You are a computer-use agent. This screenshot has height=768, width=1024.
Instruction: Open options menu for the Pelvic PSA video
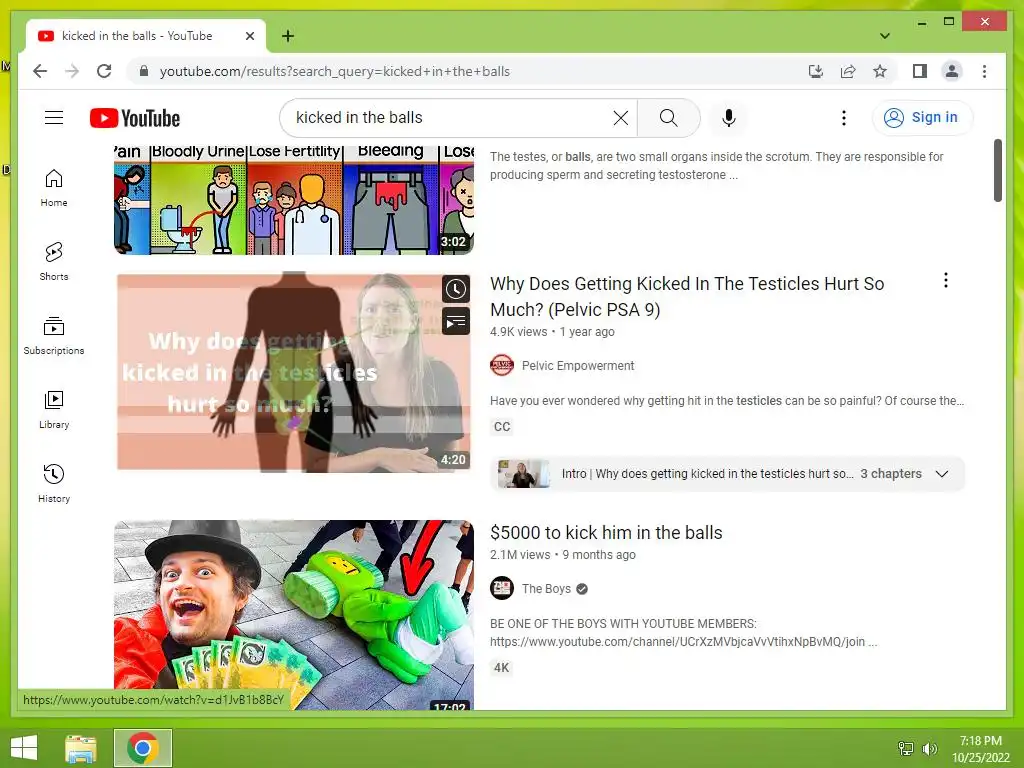tap(946, 281)
